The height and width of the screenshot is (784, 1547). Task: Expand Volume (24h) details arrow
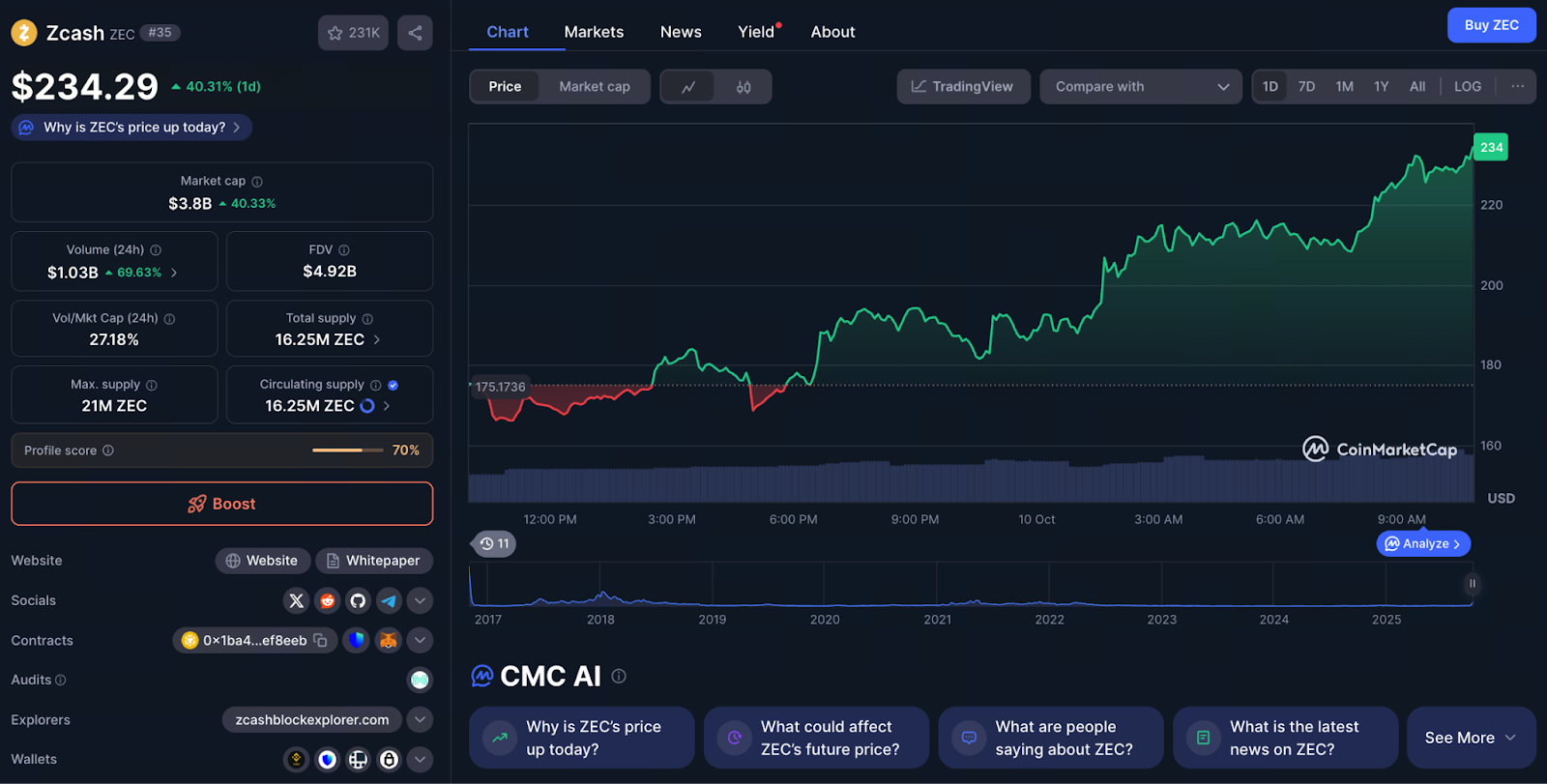click(x=174, y=273)
